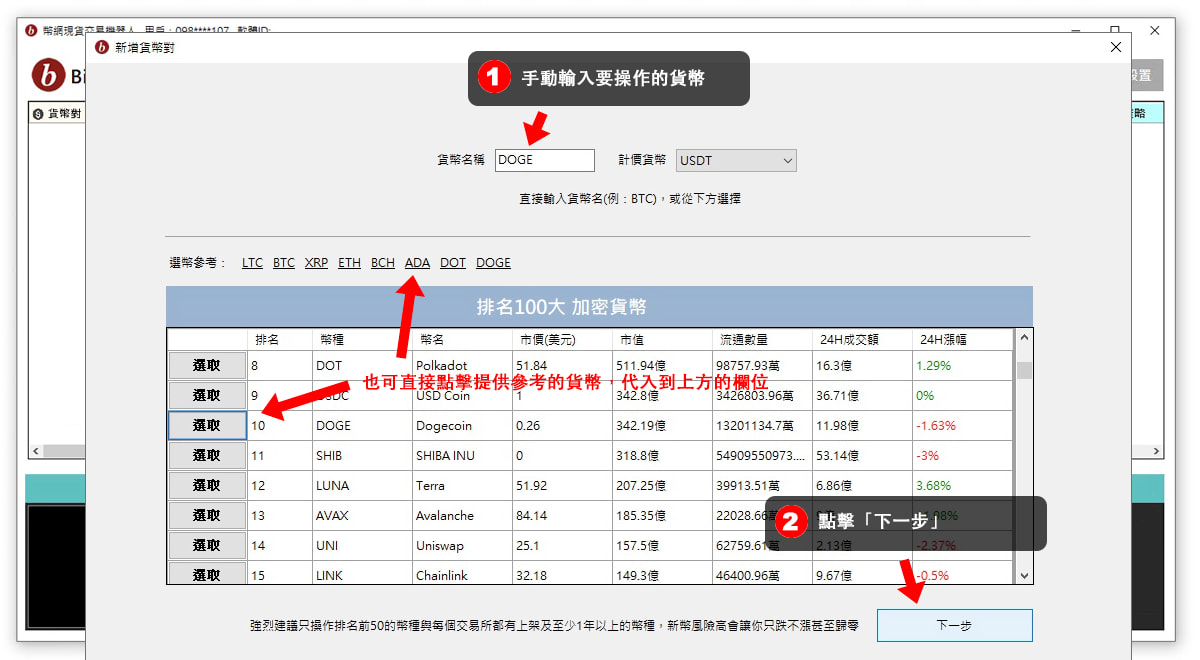This screenshot has height=660, width=1200.
Task: Click the 幣種 column header
Action: (362, 340)
